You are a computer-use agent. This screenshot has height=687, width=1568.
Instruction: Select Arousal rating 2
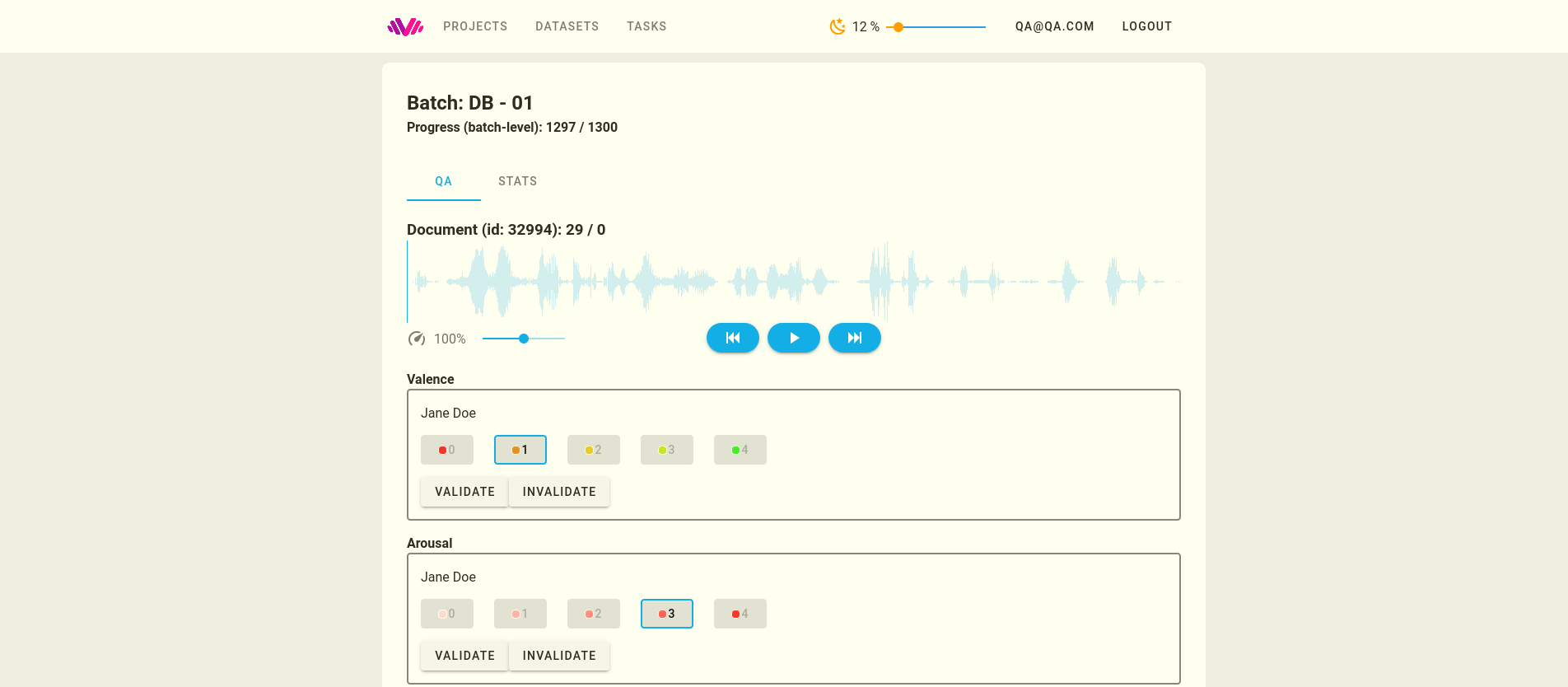[x=594, y=614]
